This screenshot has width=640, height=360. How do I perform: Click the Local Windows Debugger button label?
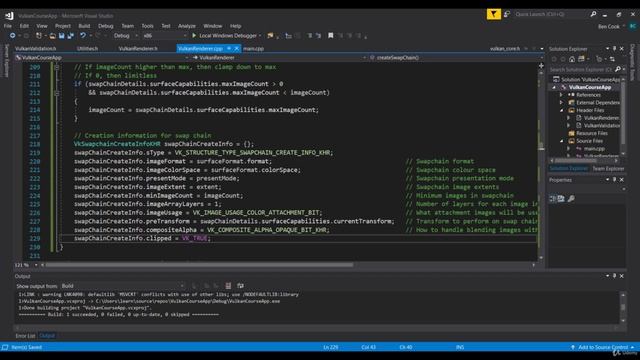click(x=228, y=36)
